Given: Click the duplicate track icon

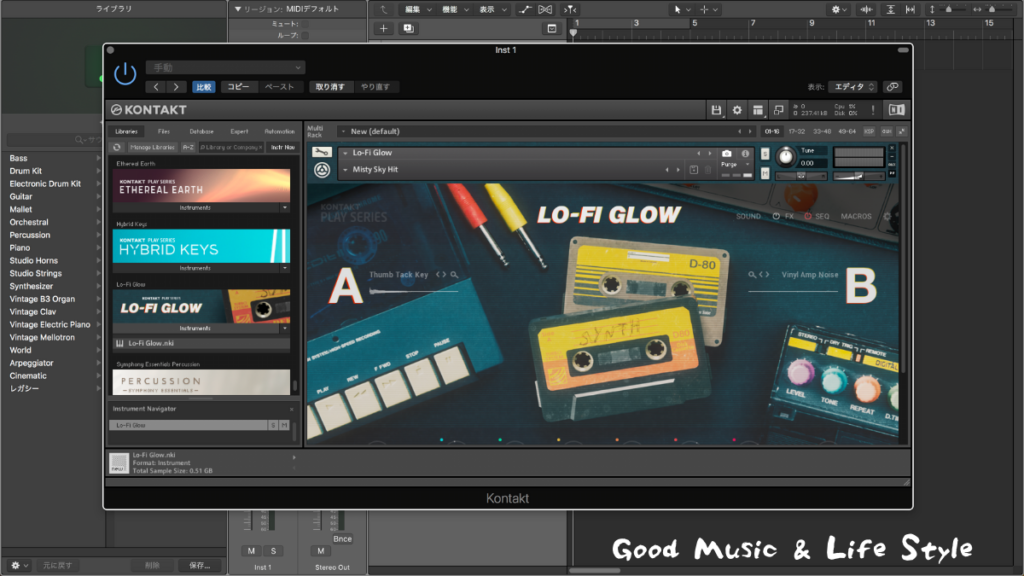Looking at the screenshot, I should coord(409,29).
